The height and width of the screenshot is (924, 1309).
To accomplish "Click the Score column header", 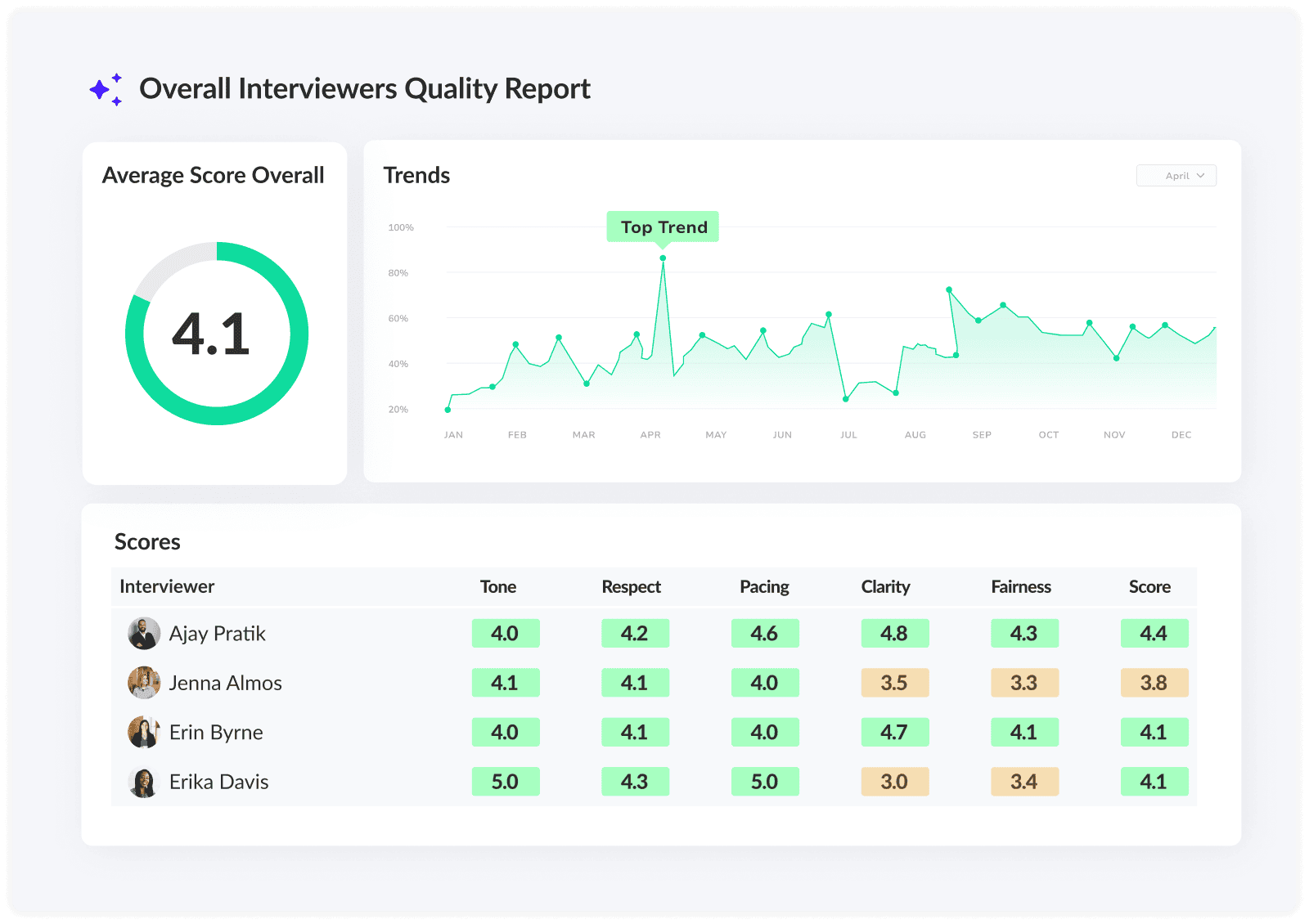I will [x=1149, y=587].
